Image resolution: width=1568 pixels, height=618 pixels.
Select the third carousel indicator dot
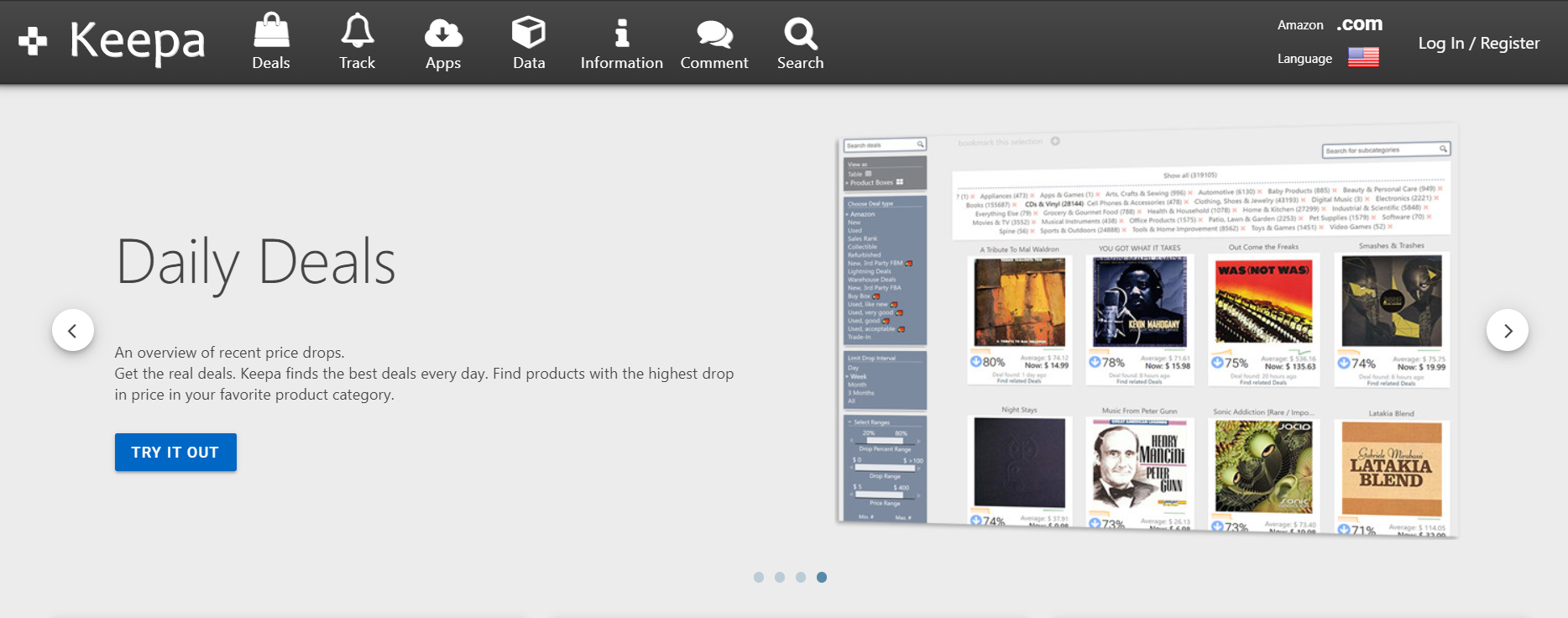click(x=801, y=577)
